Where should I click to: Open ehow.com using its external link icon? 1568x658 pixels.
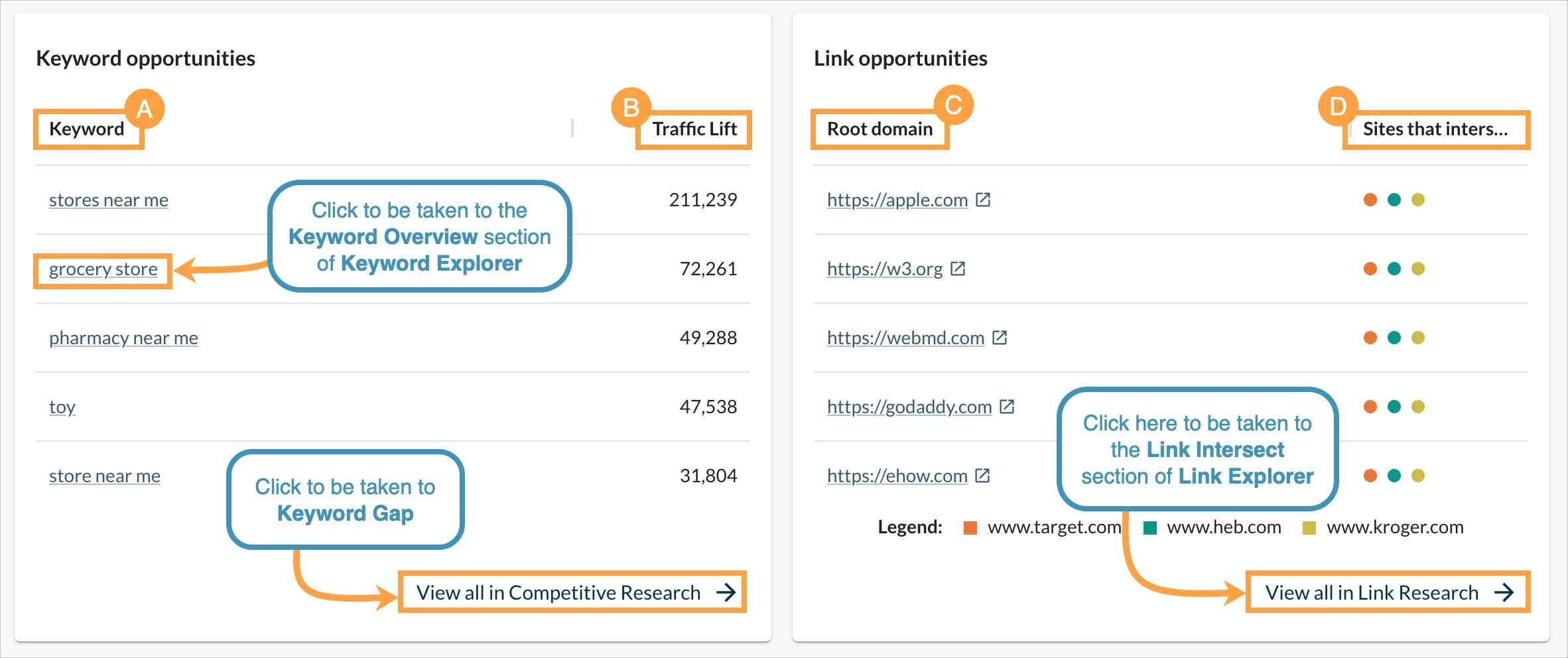tap(982, 476)
